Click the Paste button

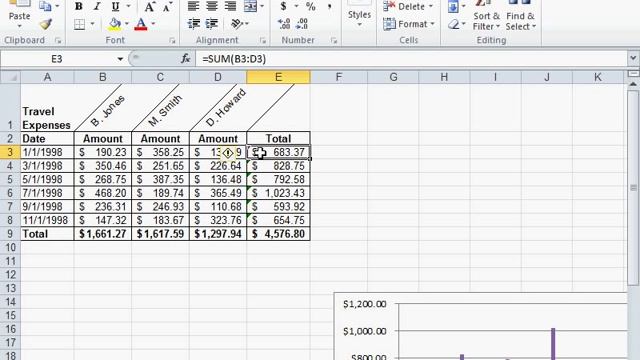coord(19,11)
